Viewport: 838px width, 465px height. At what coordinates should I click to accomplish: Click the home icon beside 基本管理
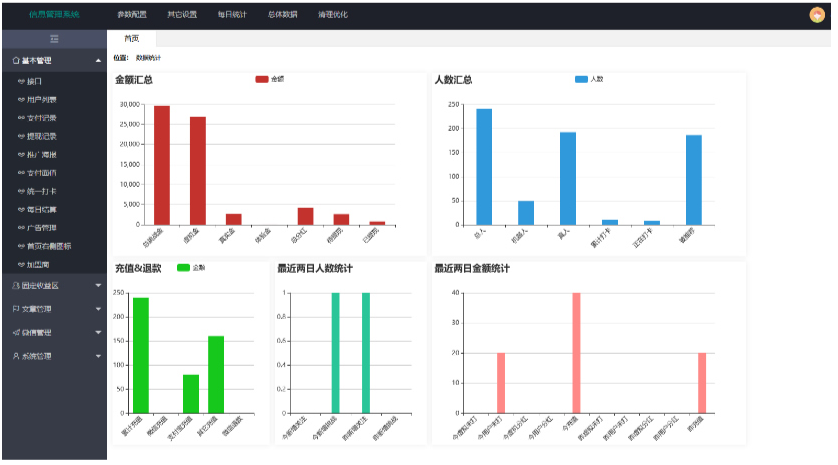15,61
